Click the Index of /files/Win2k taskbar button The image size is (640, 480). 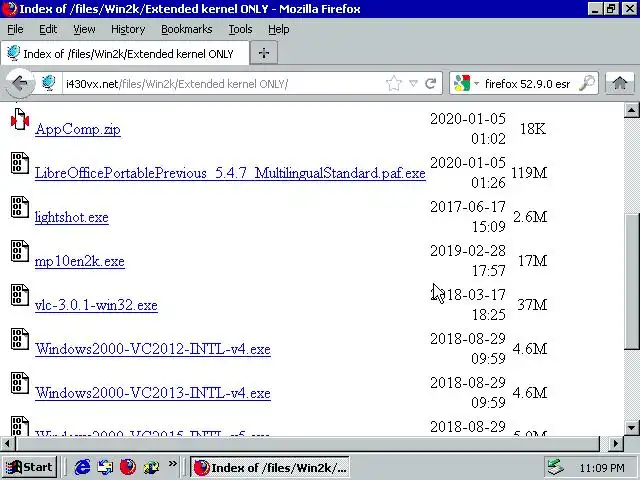point(270,467)
